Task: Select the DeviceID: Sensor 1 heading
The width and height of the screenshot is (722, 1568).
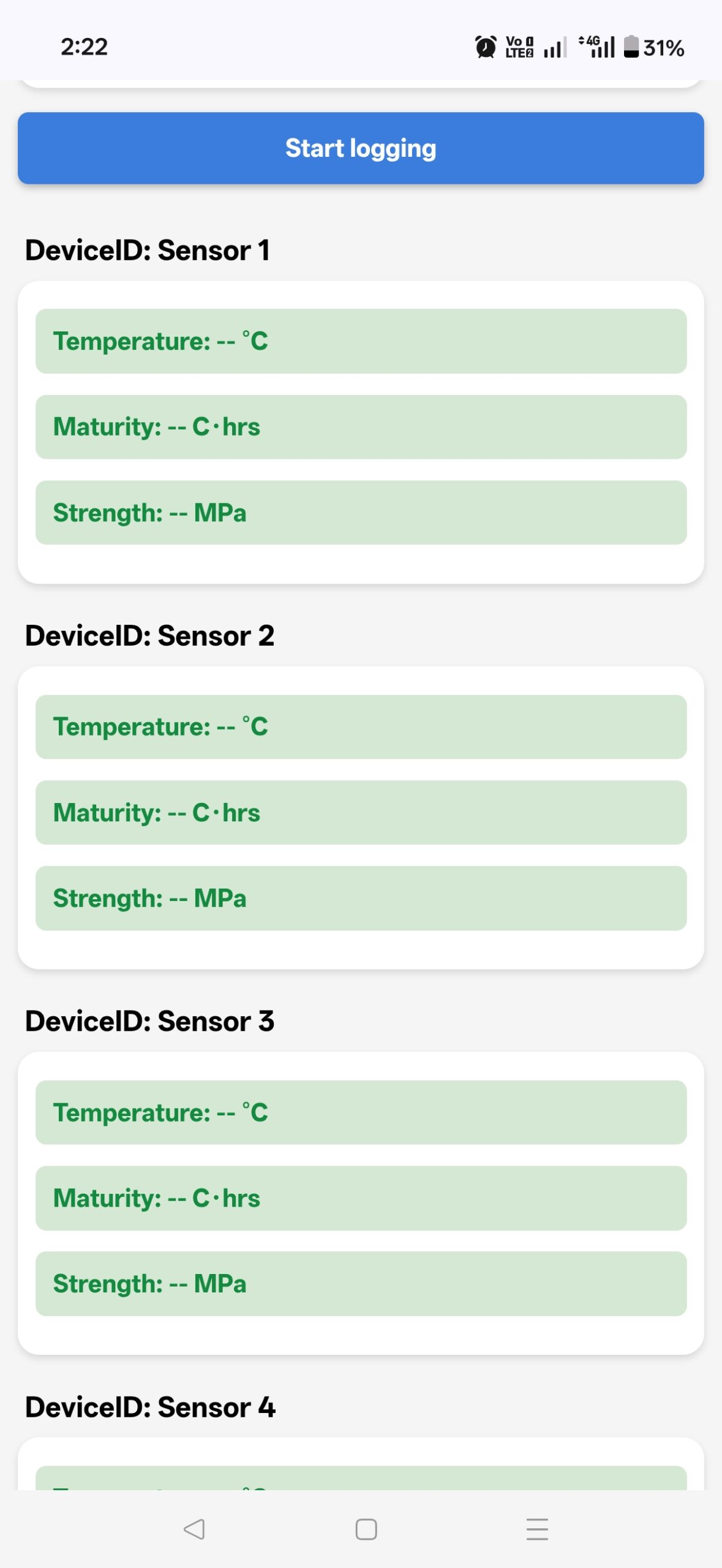Action: [x=148, y=251]
